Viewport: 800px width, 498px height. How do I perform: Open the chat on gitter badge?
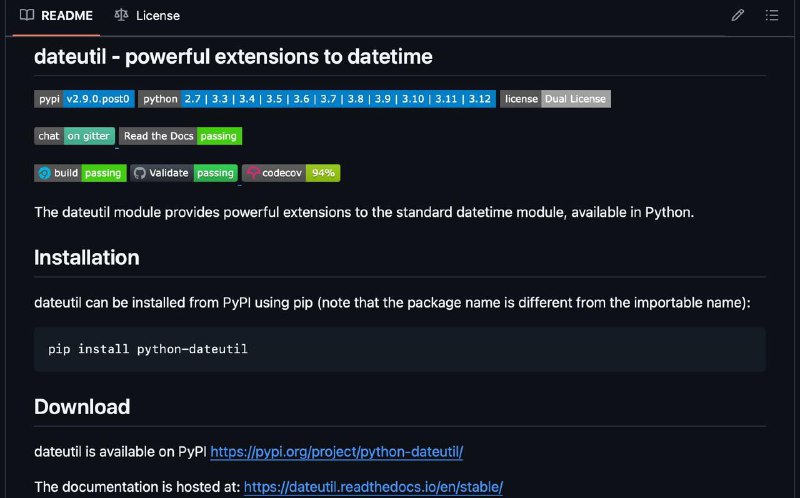pyautogui.click(x=74, y=136)
